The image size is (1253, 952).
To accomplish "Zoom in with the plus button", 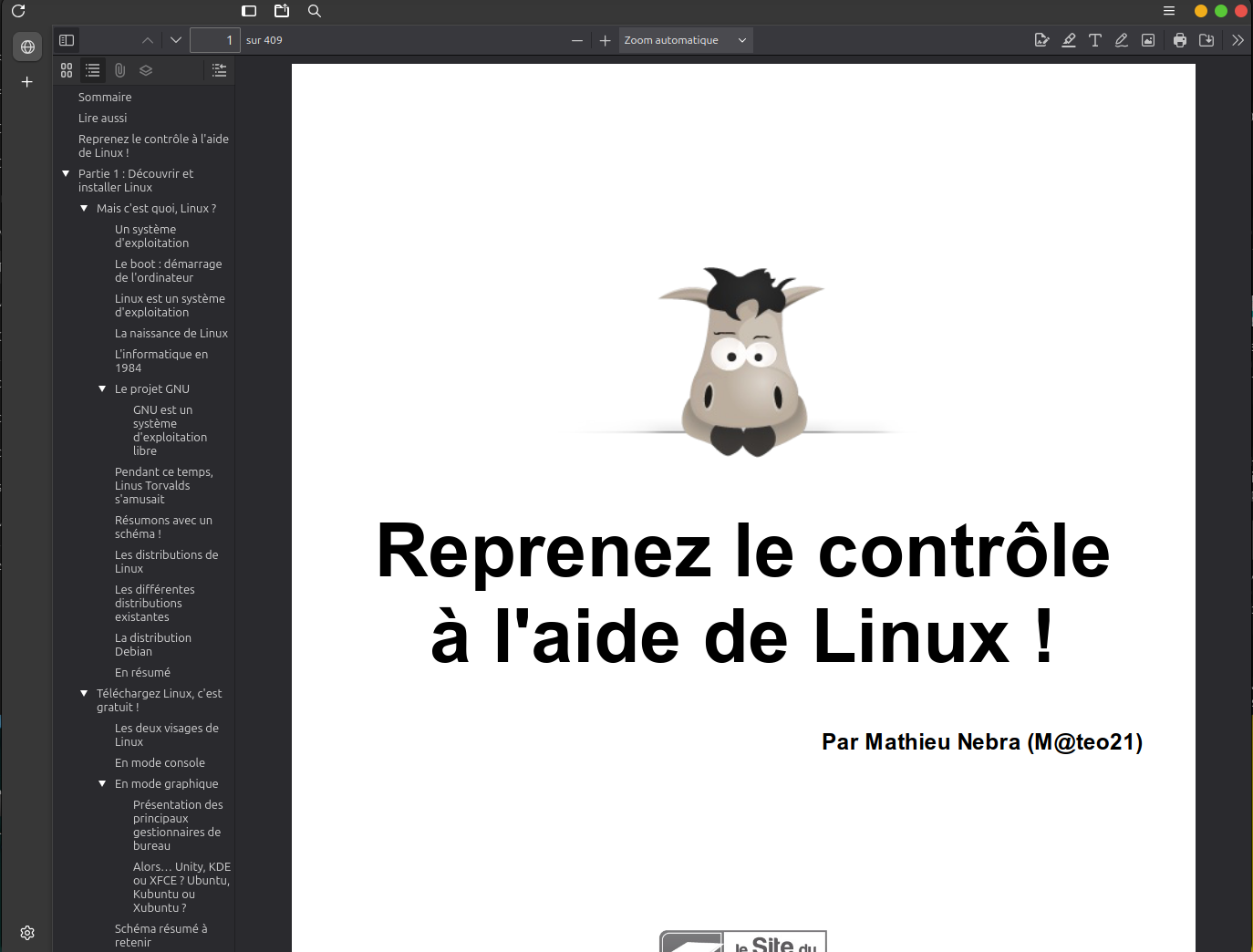I will (605, 40).
